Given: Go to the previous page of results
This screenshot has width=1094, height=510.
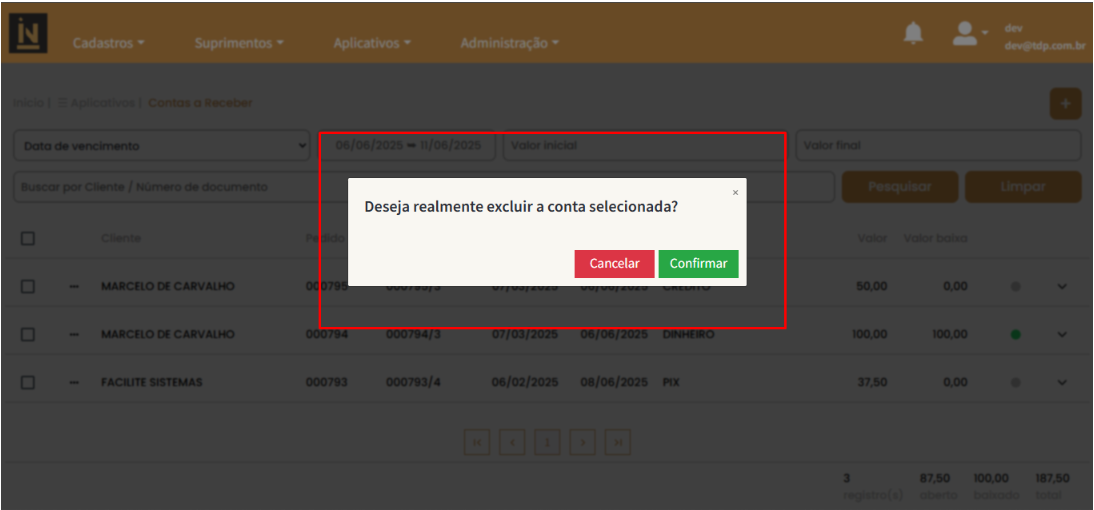Looking at the screenshot, I should 512,442.
